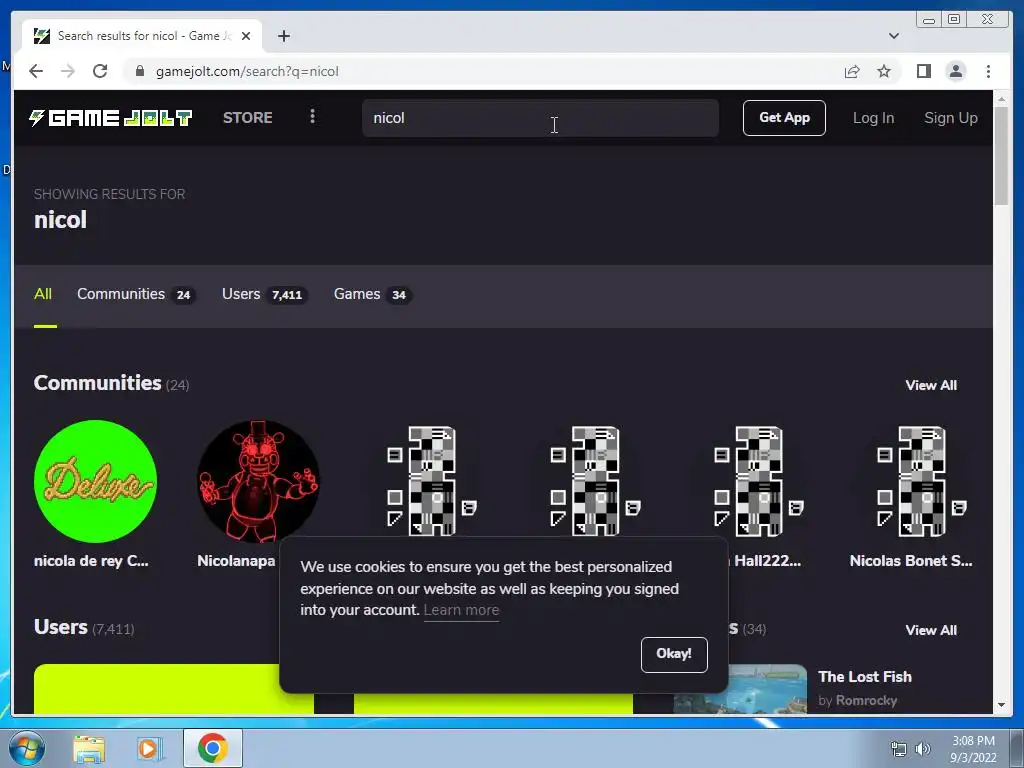The image size is (1024, 768).
Task: Open the Windows Start menu
Action: pyautogui.click(x=27, y=748)
